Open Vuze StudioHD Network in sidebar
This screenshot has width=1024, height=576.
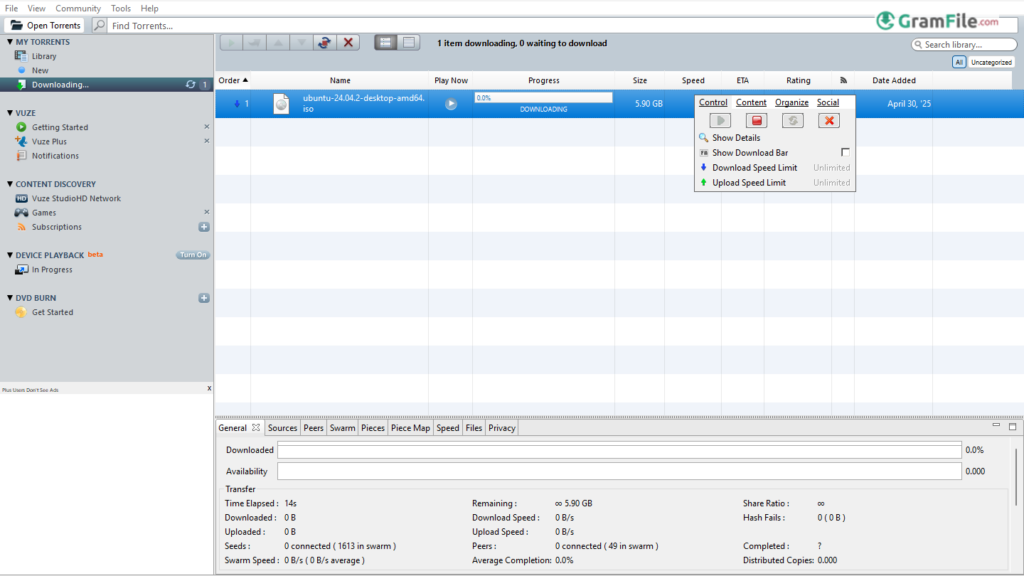click(x=76, y=199)
